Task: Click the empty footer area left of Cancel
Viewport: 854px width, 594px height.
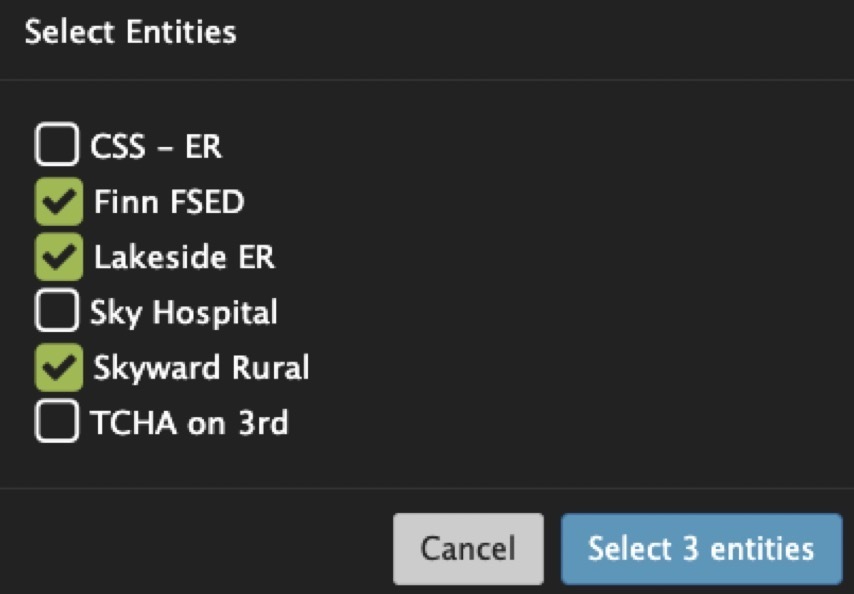Action: click(x=200, y=545)
